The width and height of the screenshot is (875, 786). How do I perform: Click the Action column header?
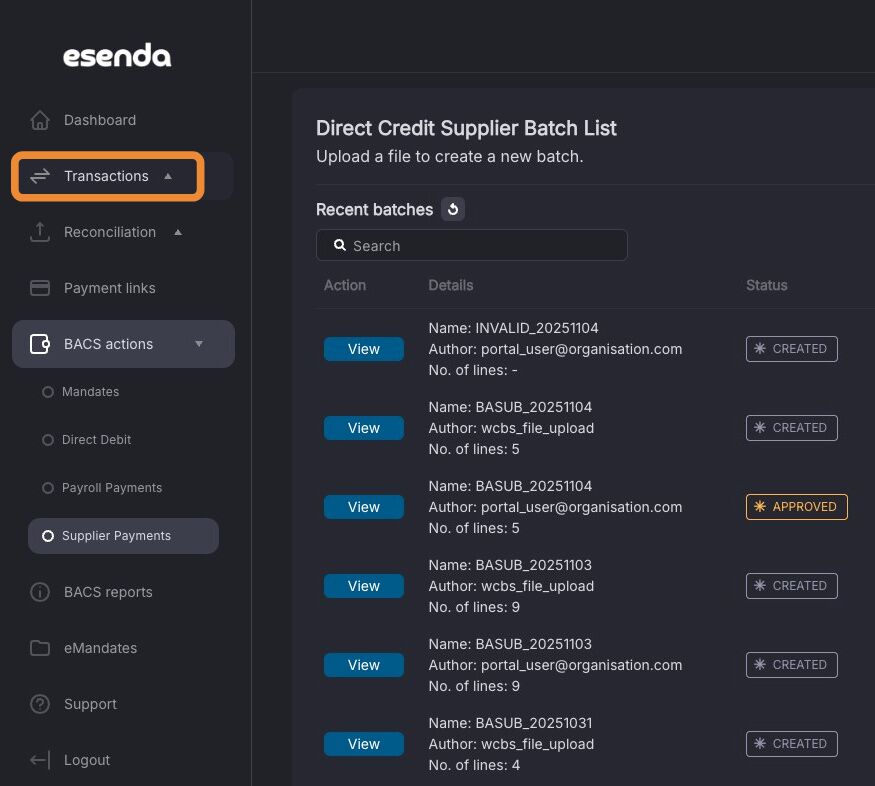[345, 285]
